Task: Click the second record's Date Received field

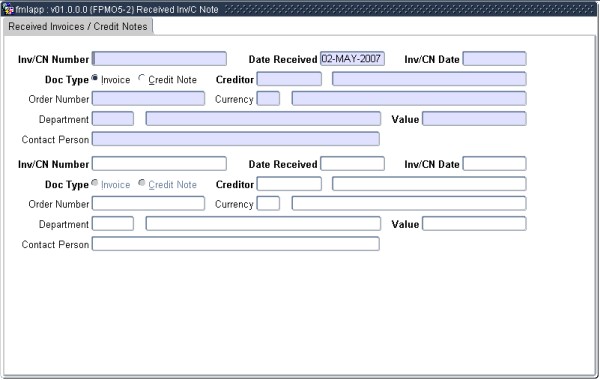Action: pos(352,164)
